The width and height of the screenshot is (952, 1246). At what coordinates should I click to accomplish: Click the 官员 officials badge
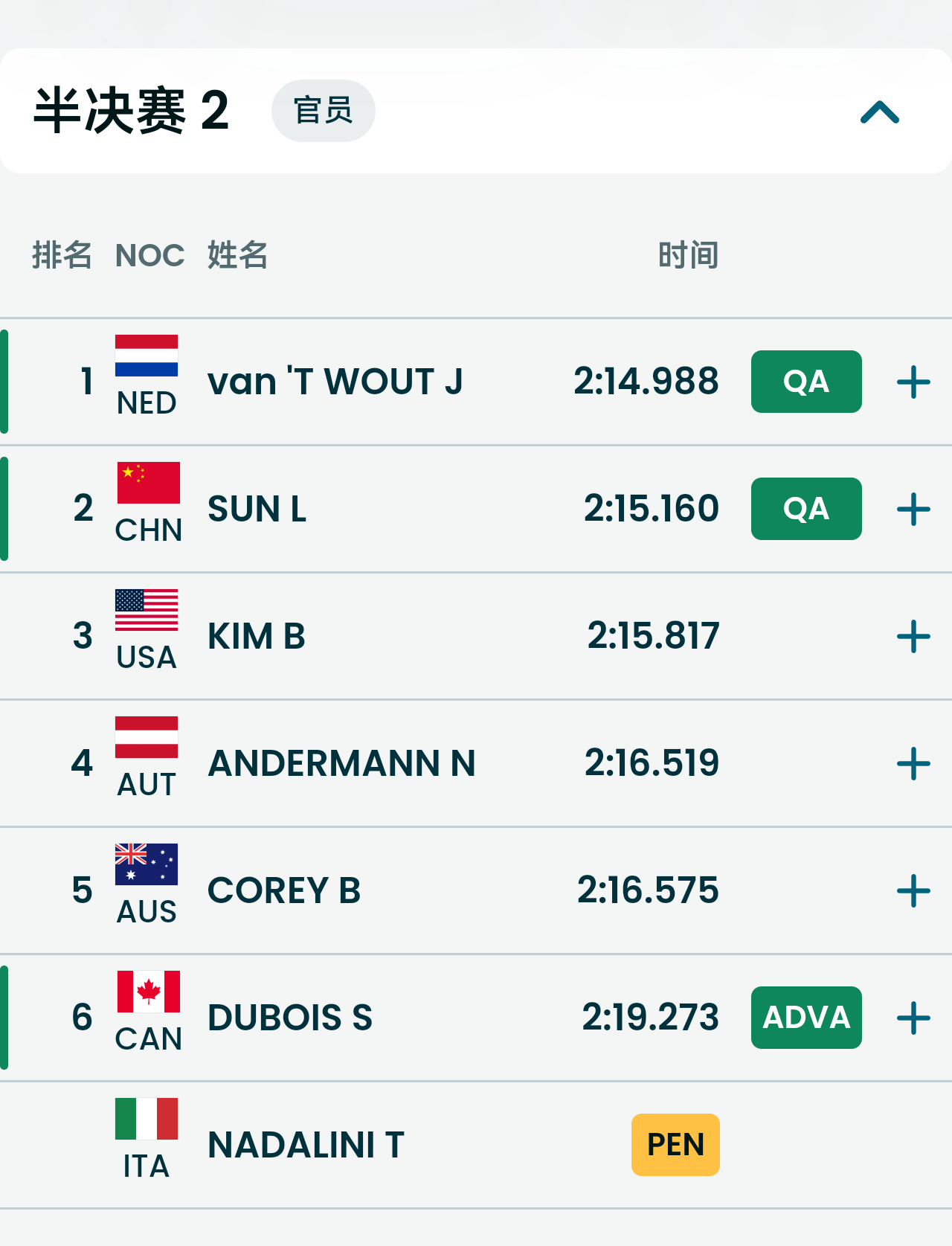point(324,111)
